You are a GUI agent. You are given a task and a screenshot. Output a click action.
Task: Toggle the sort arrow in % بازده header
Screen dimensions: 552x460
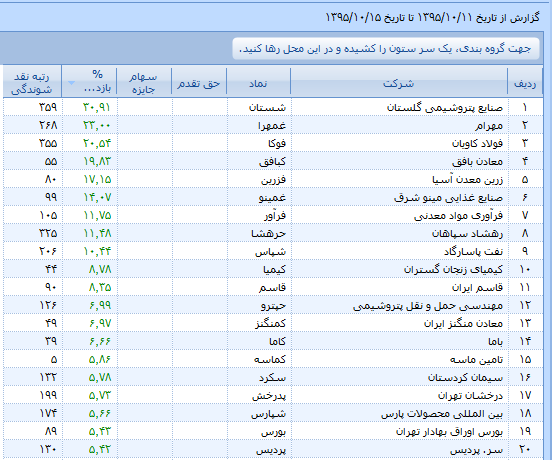pyautogui.click(x=71, y=83)
